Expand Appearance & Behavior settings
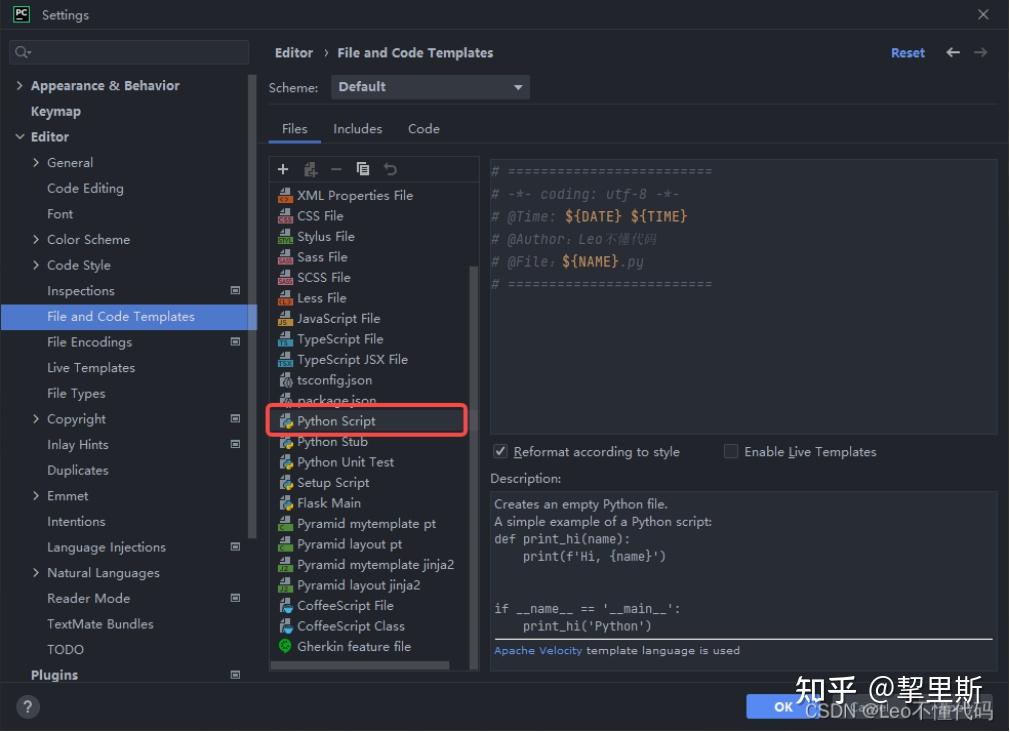Viewport: 1010px width, 732px height. pos(18,85)
